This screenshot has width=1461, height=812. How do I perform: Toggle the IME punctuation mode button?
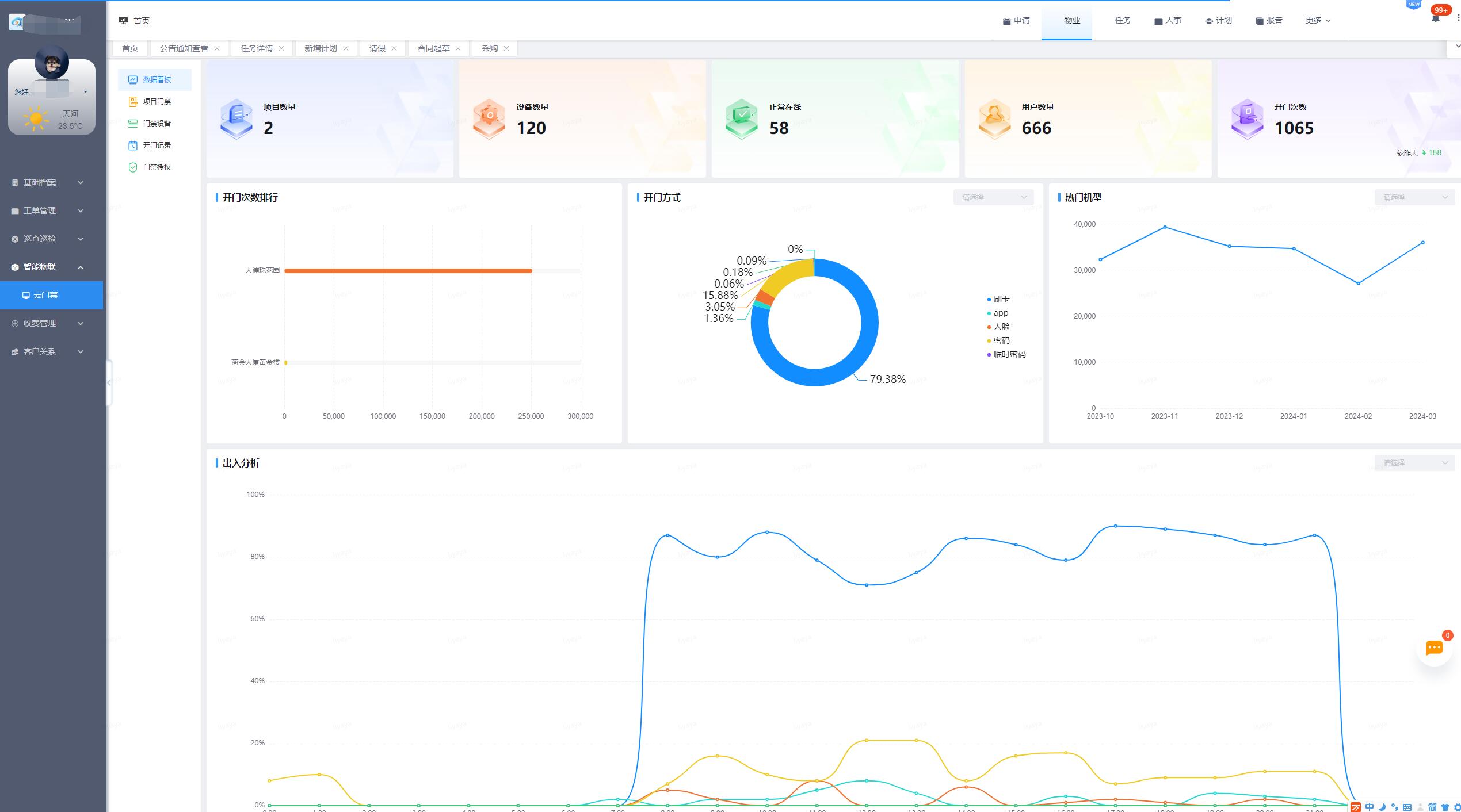(x=1394, y=807)
